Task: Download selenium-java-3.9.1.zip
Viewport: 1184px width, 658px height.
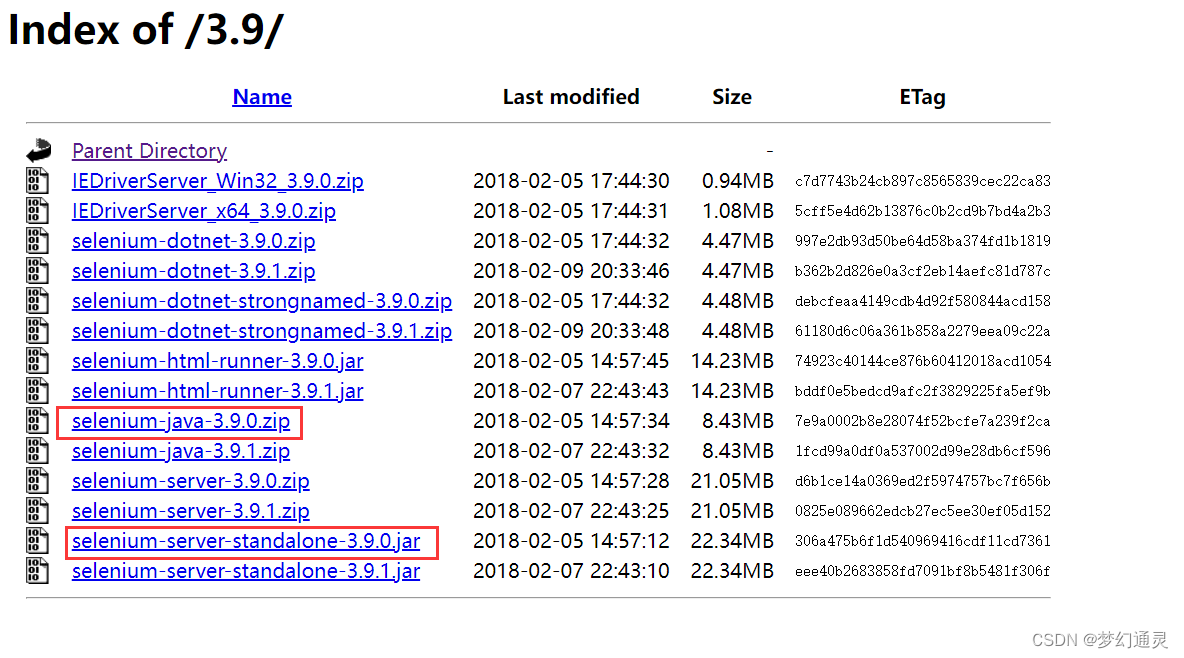Action: (x=180, y=451)
